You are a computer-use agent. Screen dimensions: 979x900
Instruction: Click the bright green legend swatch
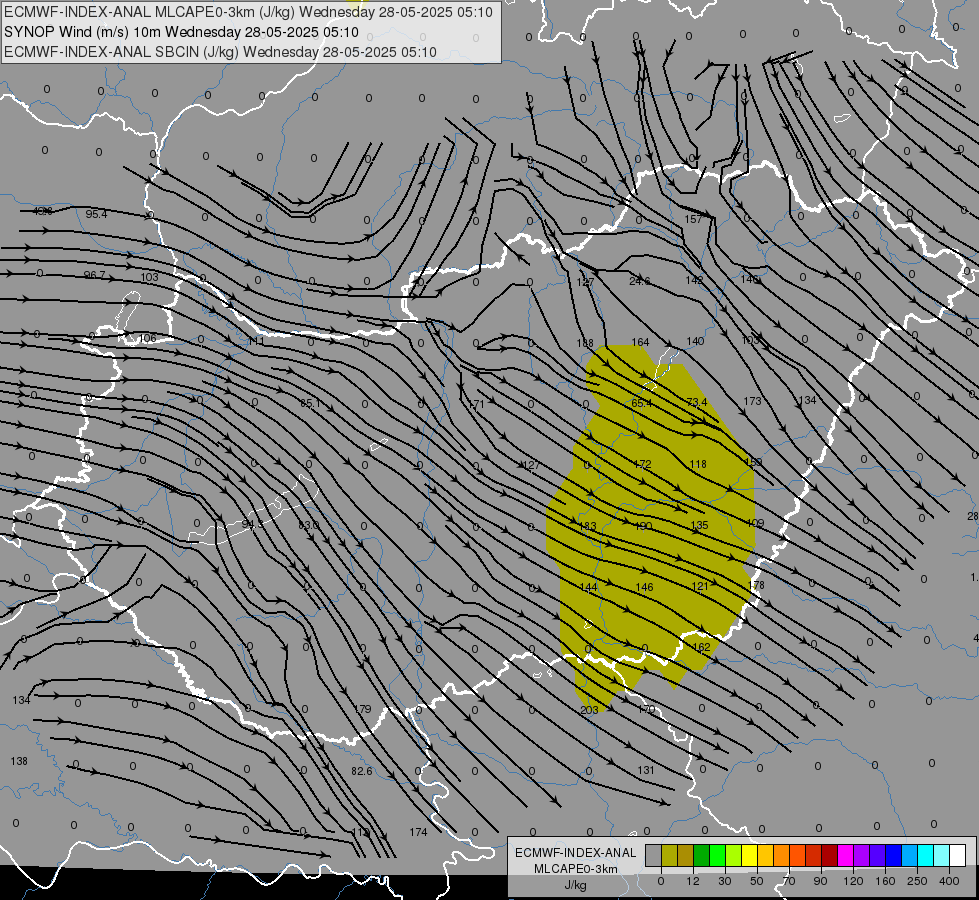(718, 855)
